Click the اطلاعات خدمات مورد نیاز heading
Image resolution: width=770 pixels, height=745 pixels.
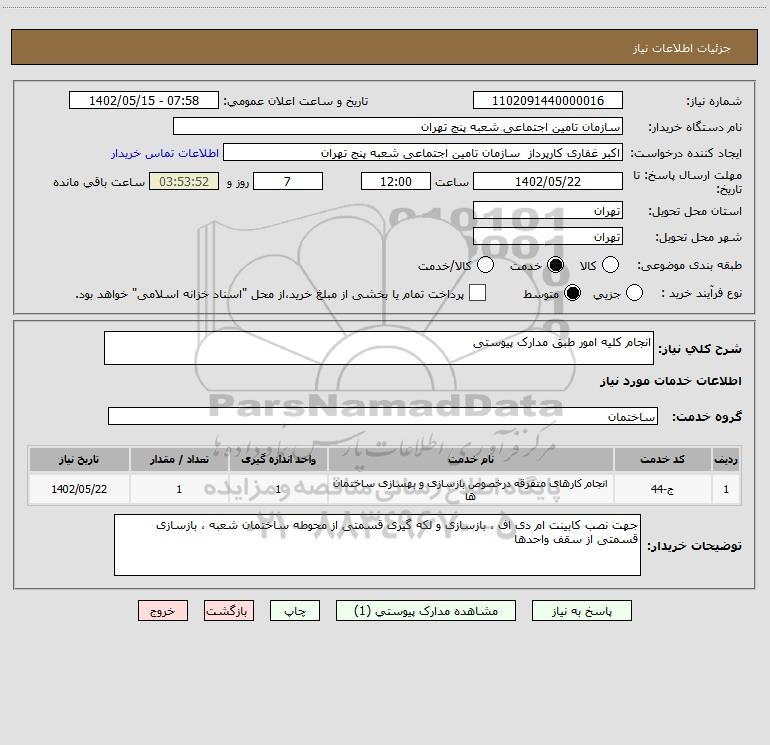point(670,381)
